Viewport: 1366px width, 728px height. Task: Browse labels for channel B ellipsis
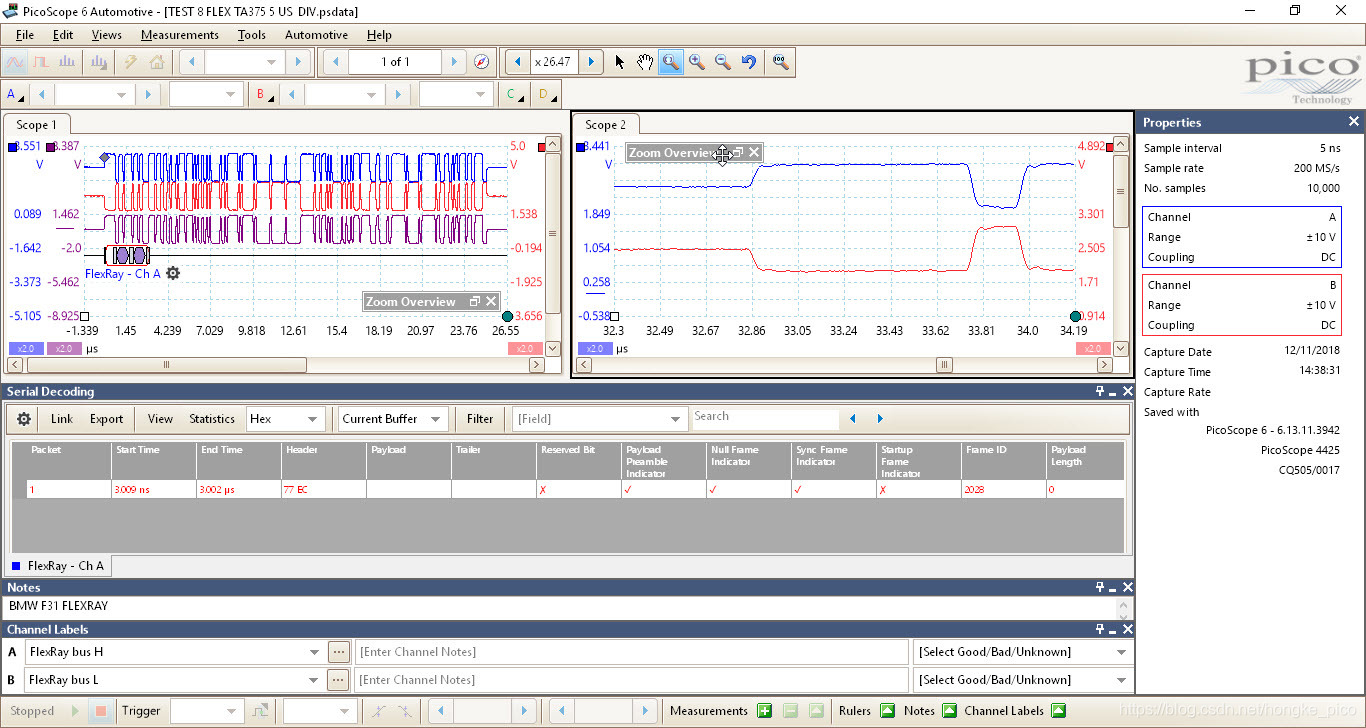pos(339,680)
